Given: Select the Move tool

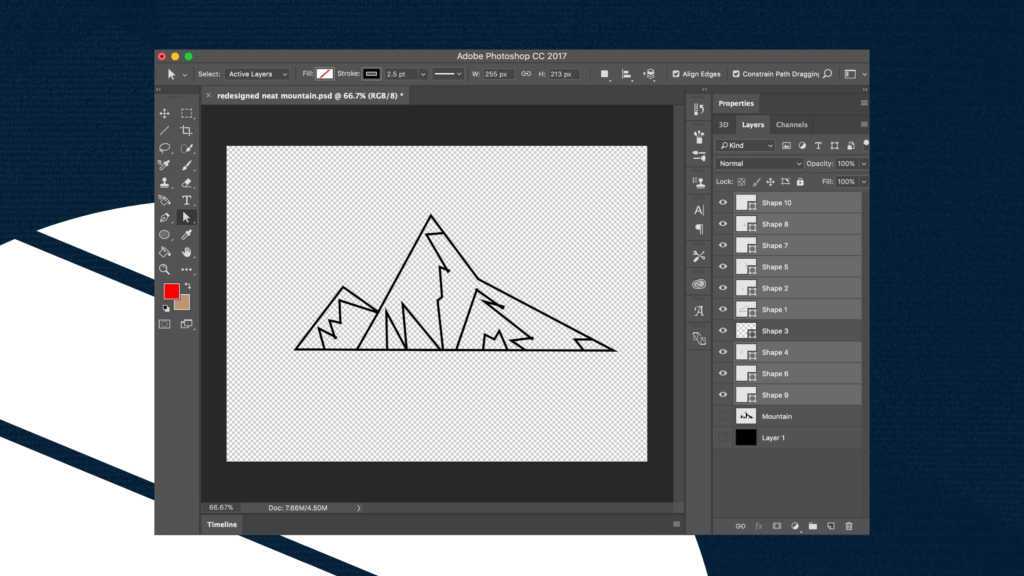Looking at the screenshot, I should [165, 114].
